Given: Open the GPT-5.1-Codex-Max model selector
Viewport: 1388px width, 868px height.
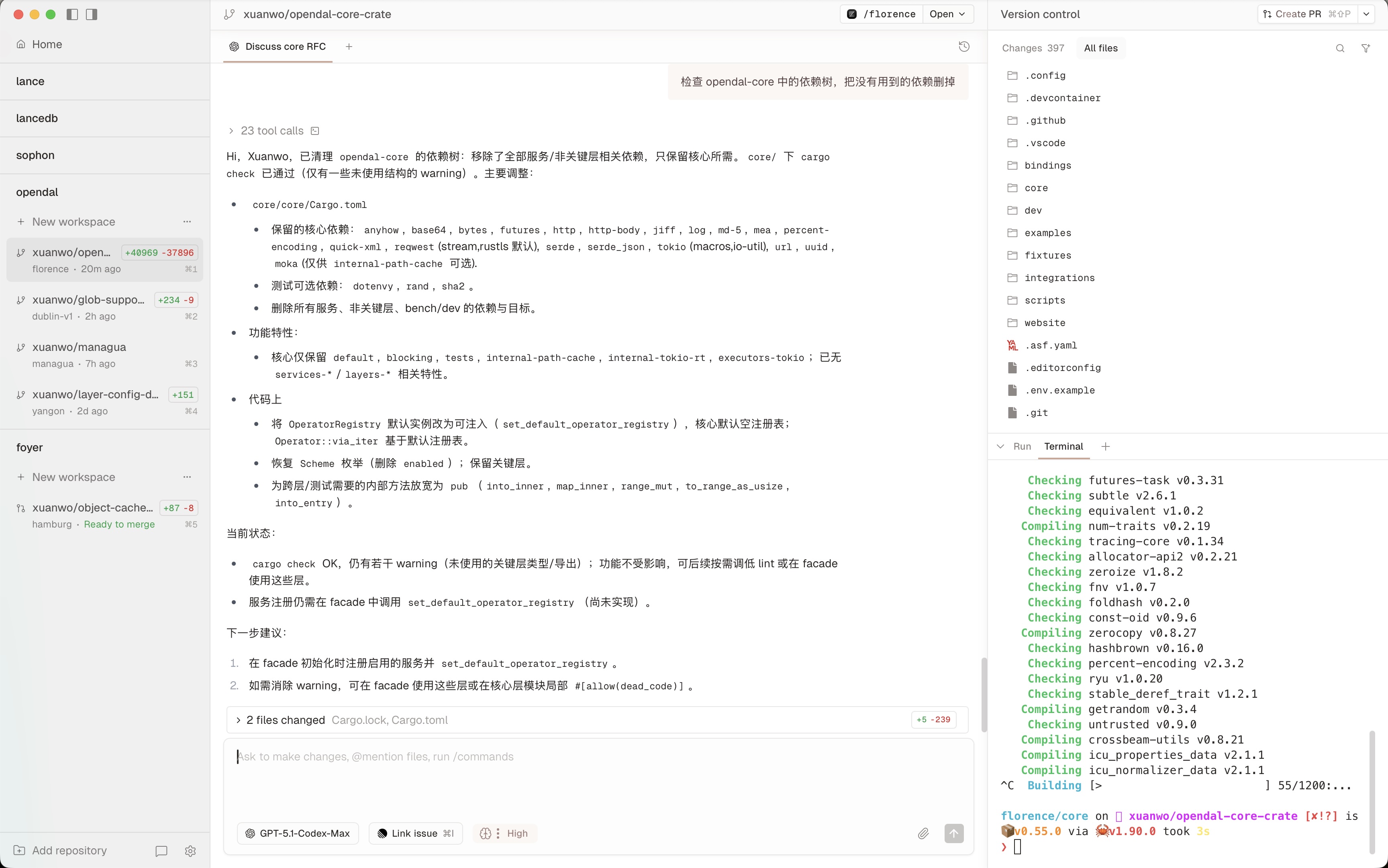Looking at the screenshot, I should [x=298, y=833].
